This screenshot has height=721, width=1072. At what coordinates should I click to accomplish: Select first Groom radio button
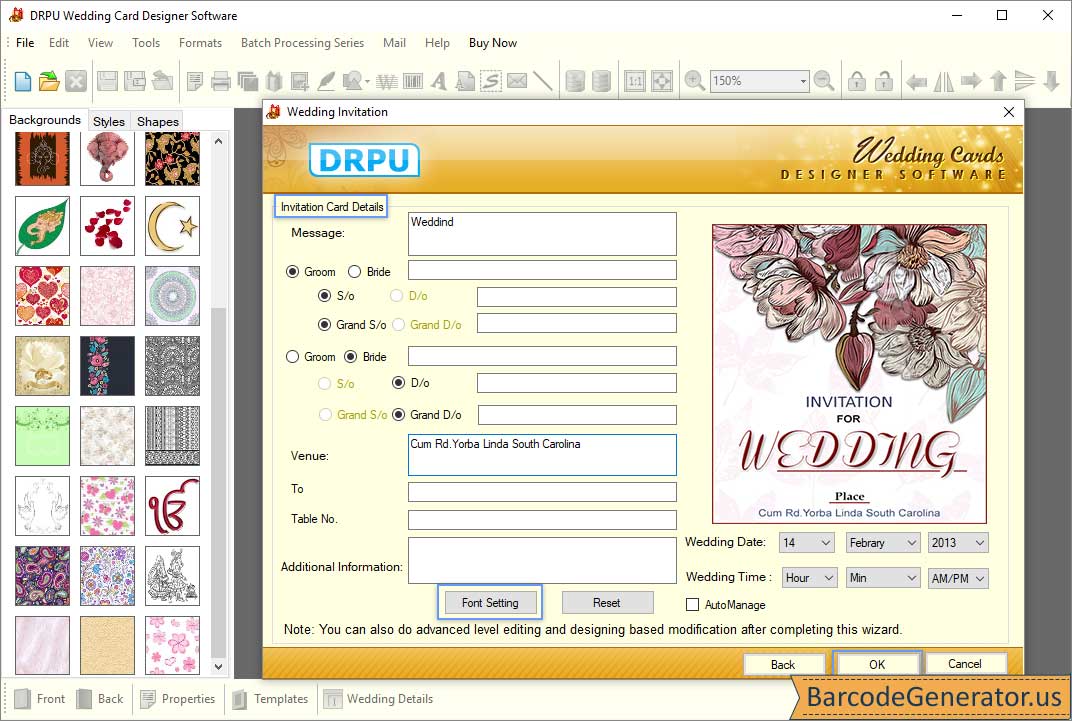[x=293, y=271]
